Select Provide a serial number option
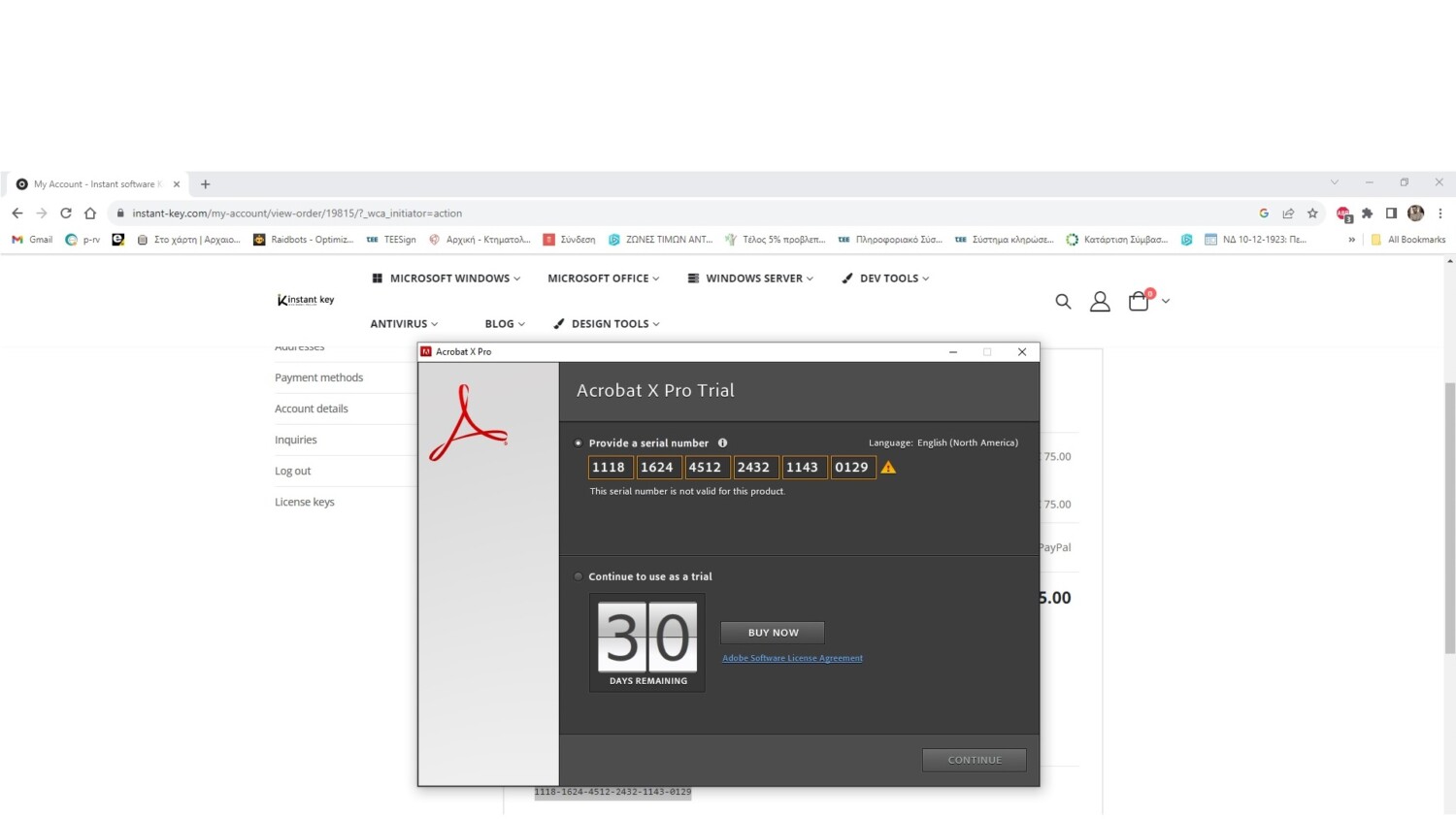Image resolution: width=1456 pixels, height=819 pixels. [x=579, y=443]
